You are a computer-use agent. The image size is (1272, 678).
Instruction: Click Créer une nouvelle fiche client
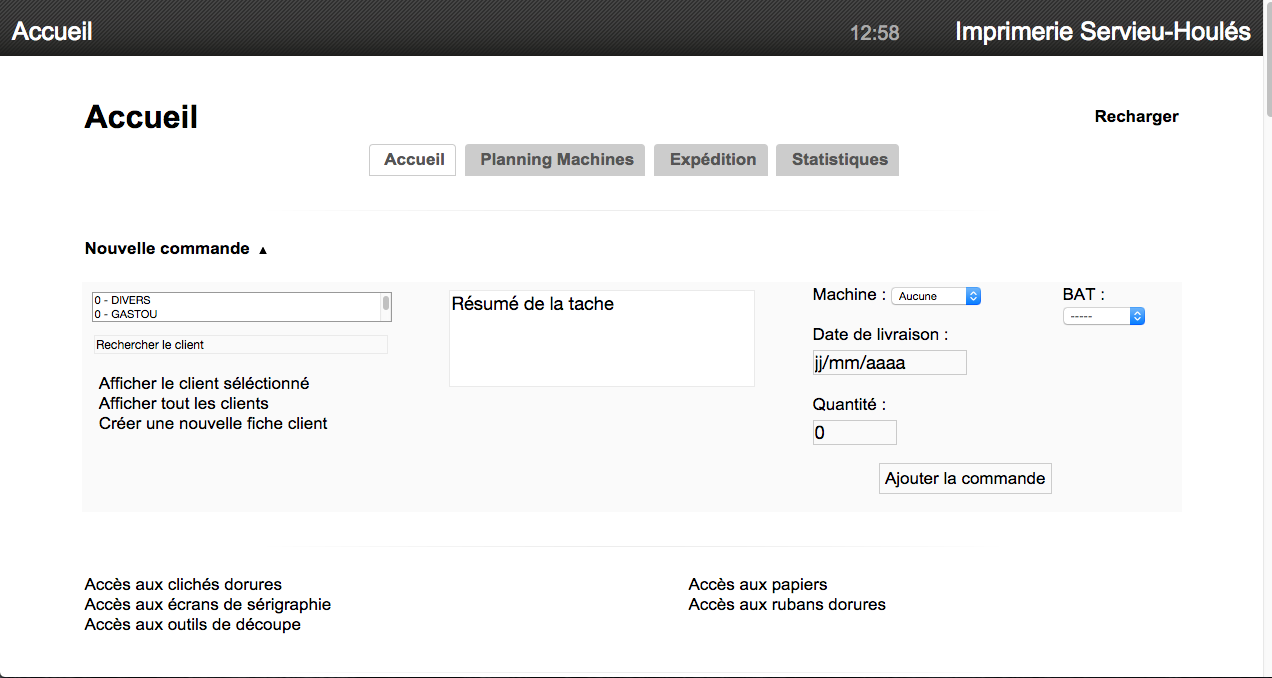pos(213,423)
